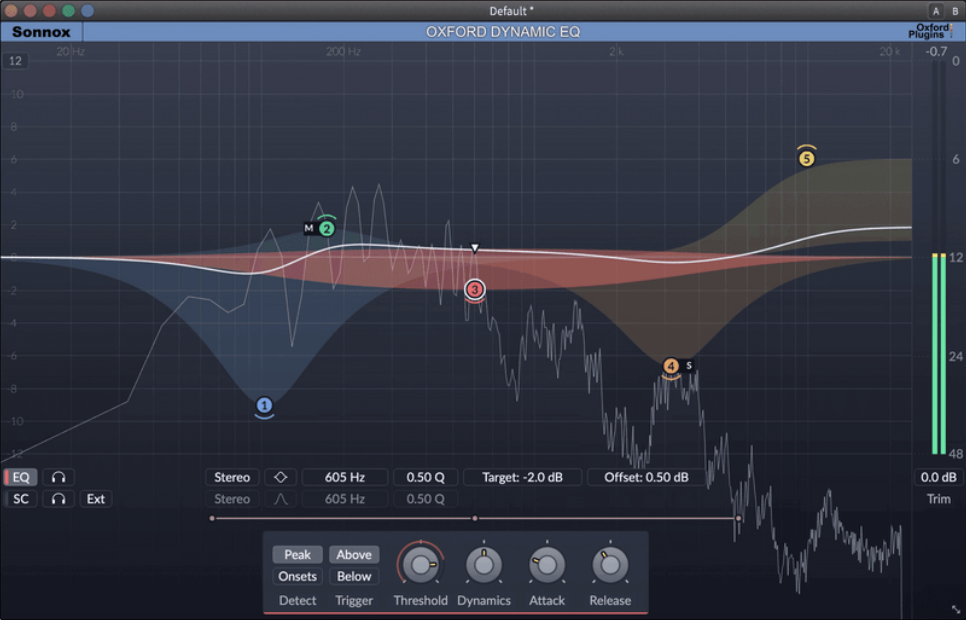The height and width of the screenshot is (620, 966).
Task: Toggle Ext external sidechain
Action: 95,499
